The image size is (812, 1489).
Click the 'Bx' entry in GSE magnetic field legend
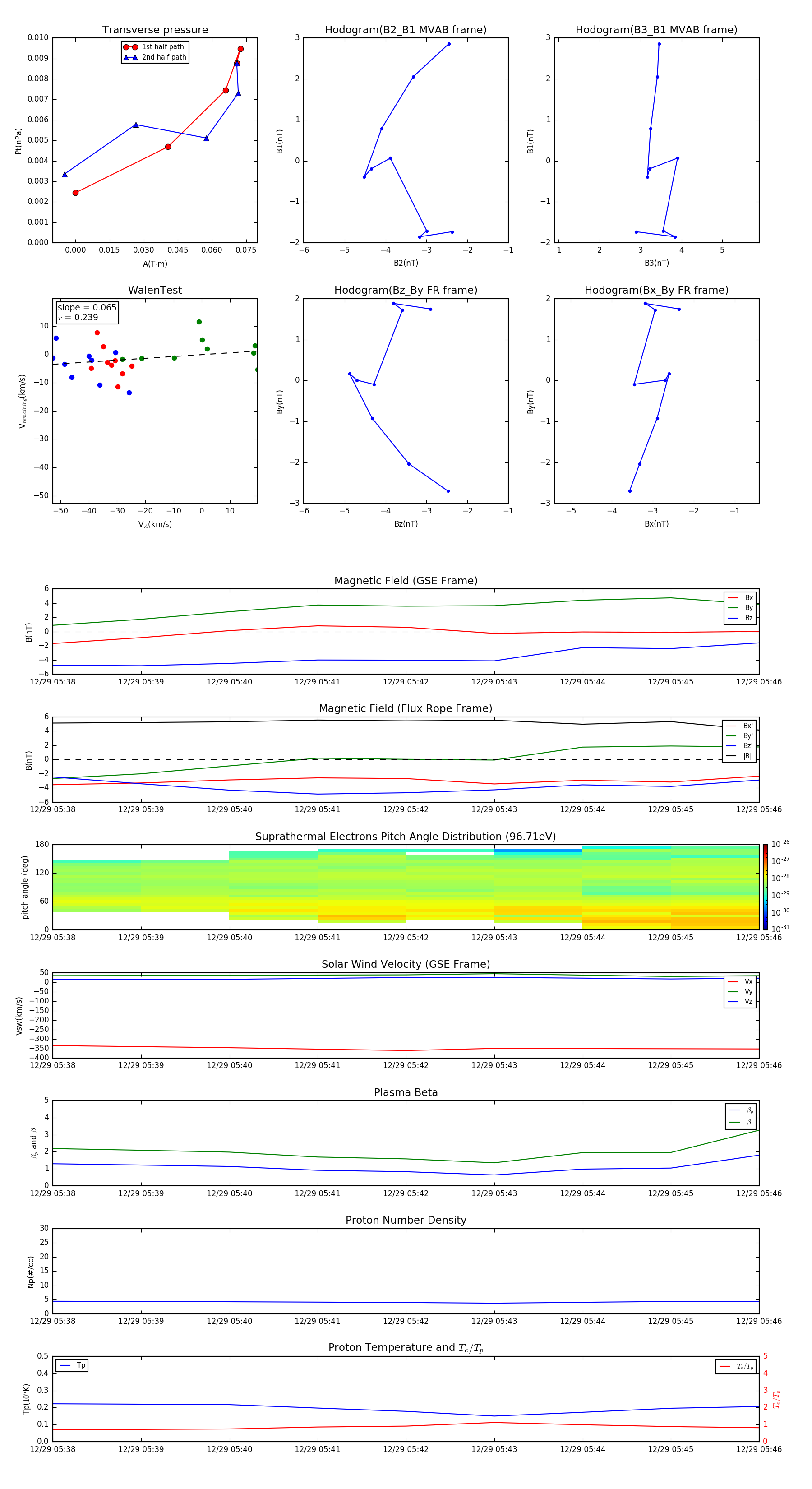pyautogui.click(x=740, y=598)
